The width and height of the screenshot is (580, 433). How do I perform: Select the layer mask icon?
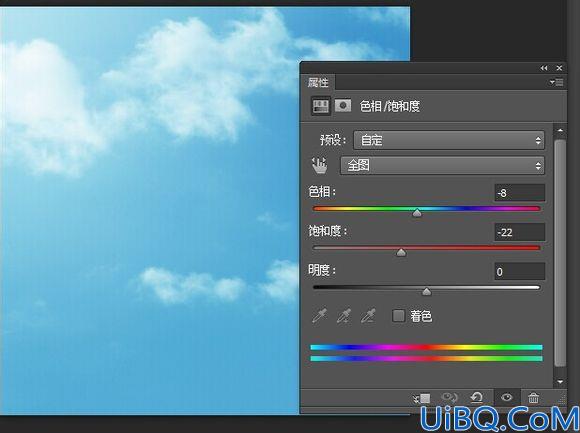coord(343,106)
